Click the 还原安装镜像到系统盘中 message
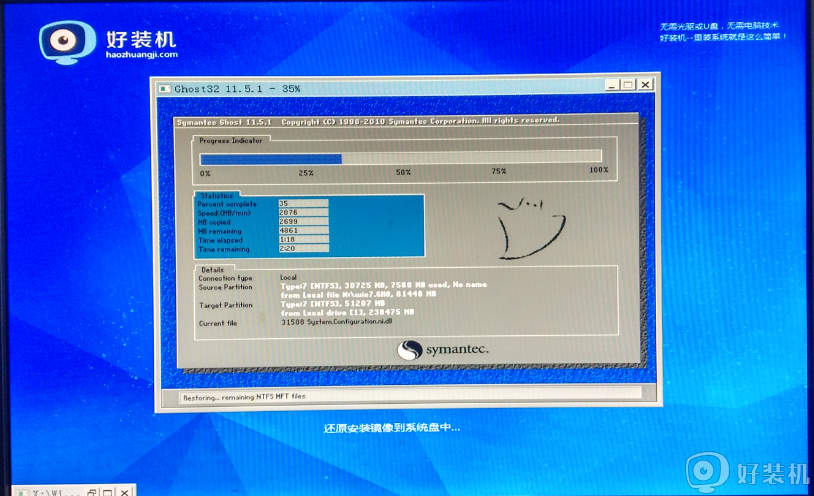This screenshot has width=814, height=496. [391, 428]
